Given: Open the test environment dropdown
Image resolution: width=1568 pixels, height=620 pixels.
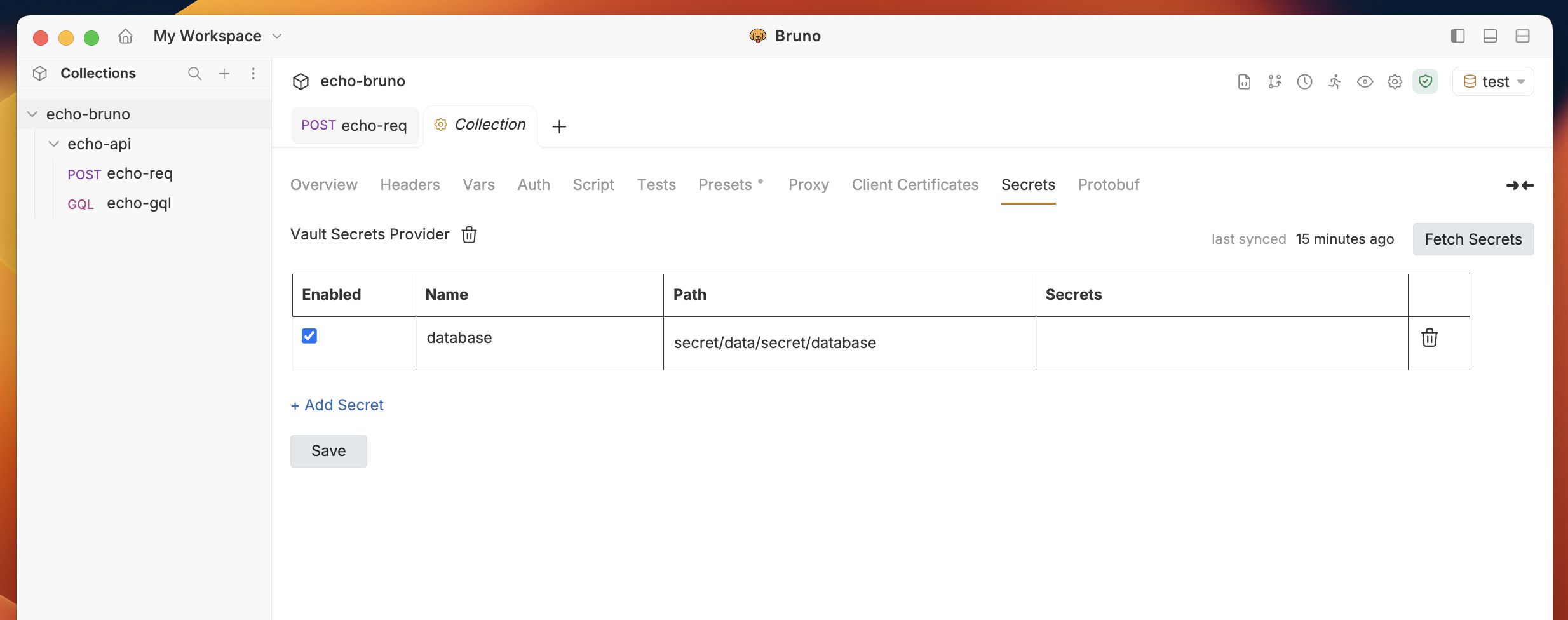Looking at the screenshot, I should [1493, 82].
